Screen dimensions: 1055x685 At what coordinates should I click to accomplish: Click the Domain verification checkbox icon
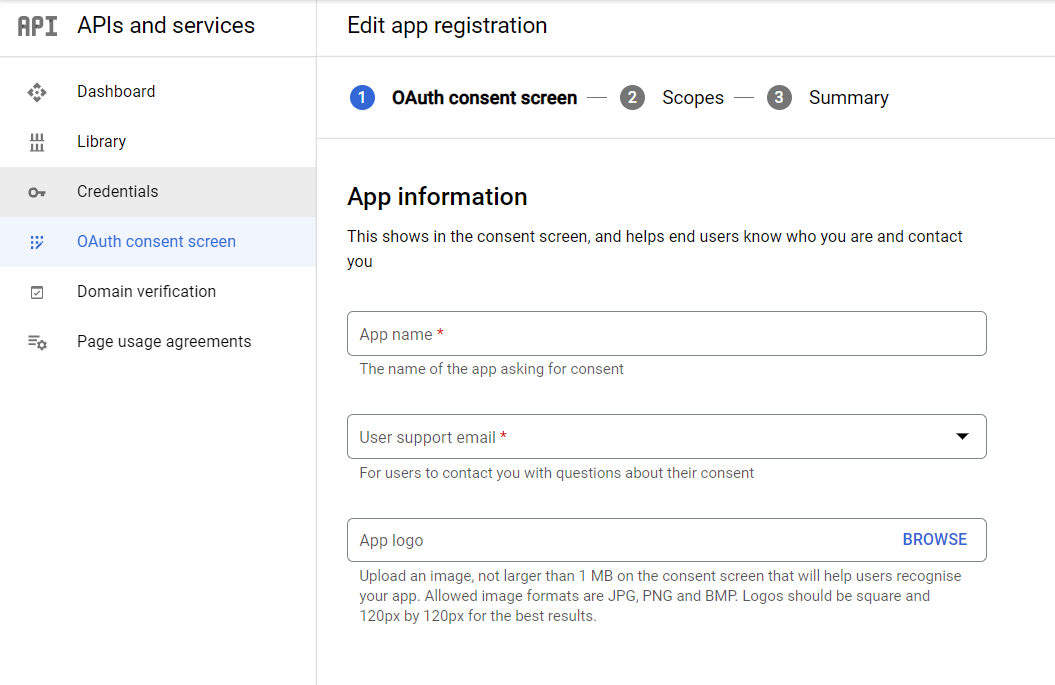[37, 292]
